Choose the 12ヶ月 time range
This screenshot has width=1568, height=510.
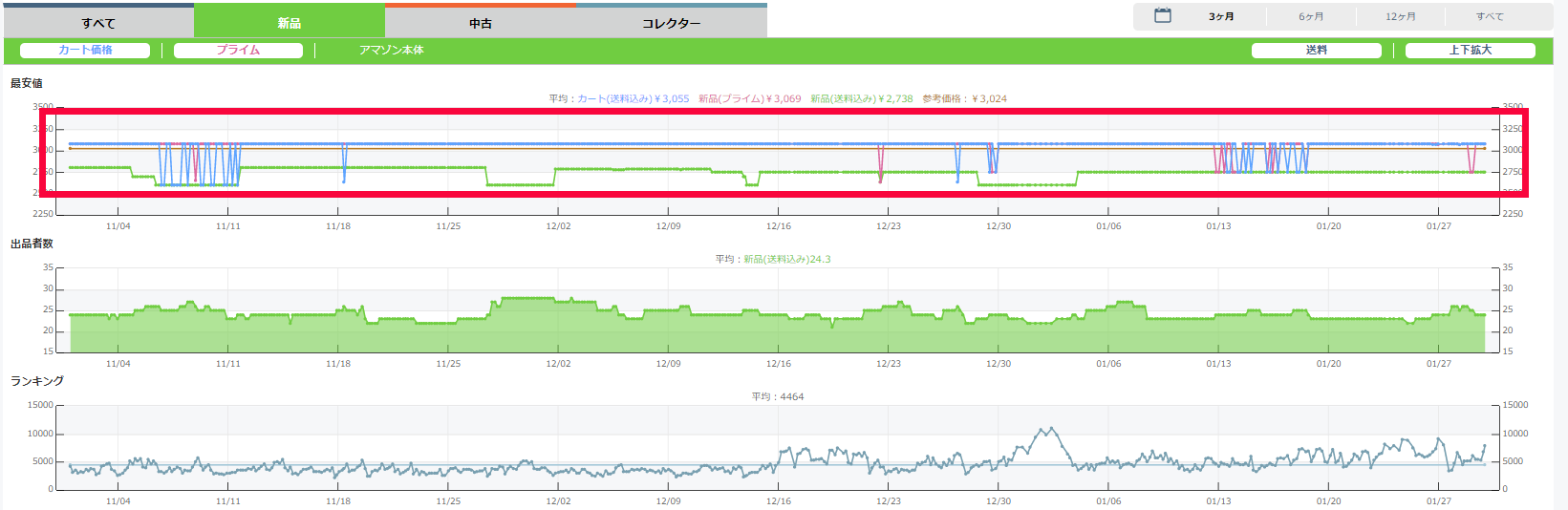pos(1401,17)
